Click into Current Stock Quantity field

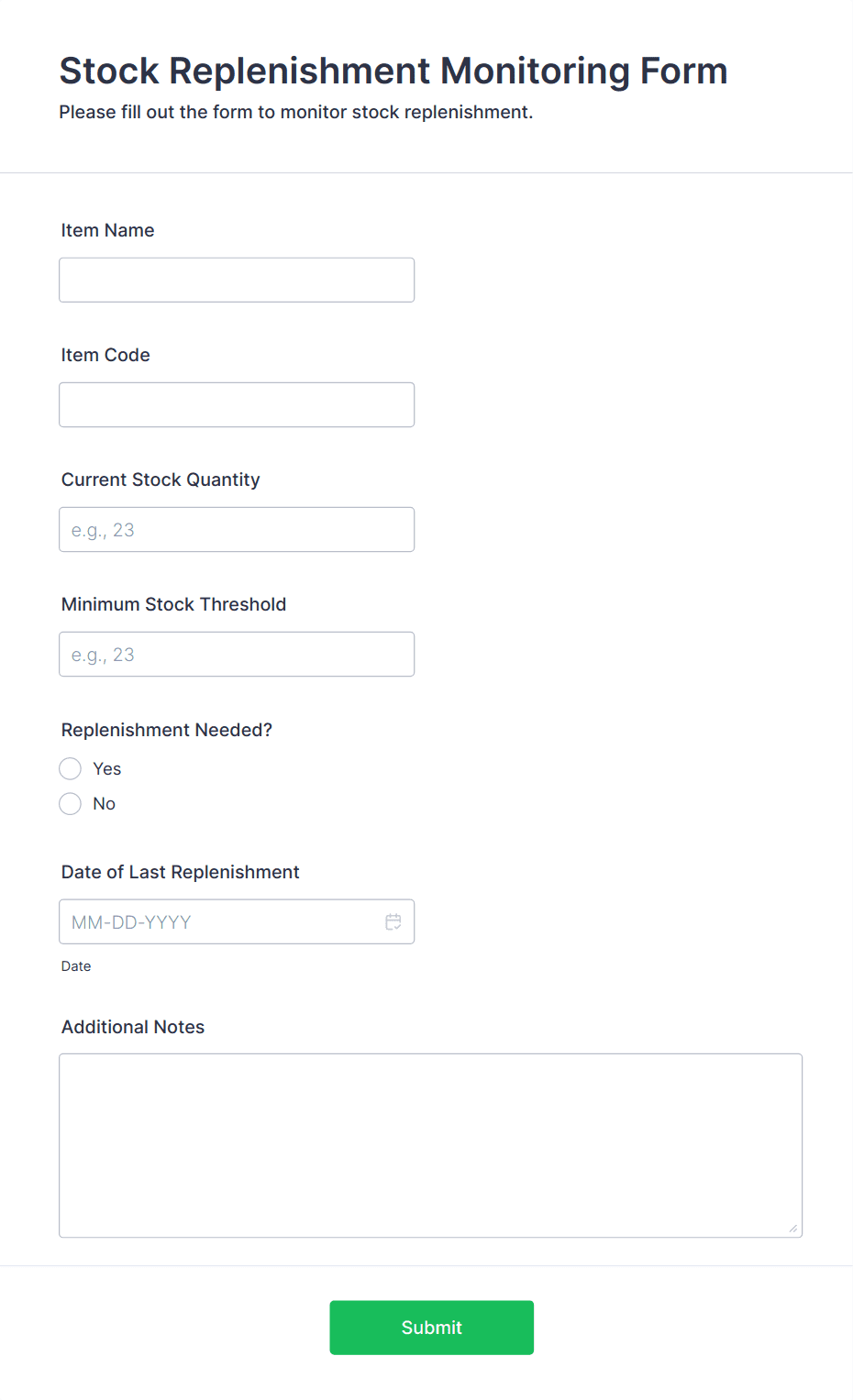[237, 529]
